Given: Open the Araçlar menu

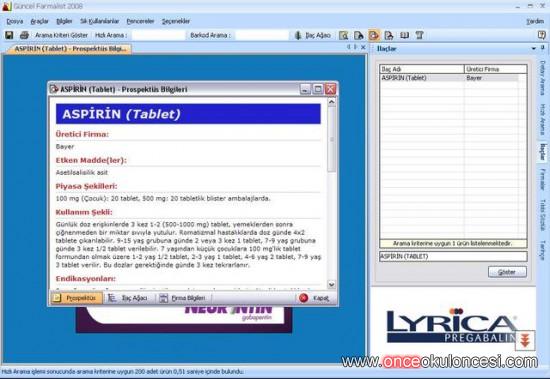Looking at the screenshot, I should click(x=39, y=21).
